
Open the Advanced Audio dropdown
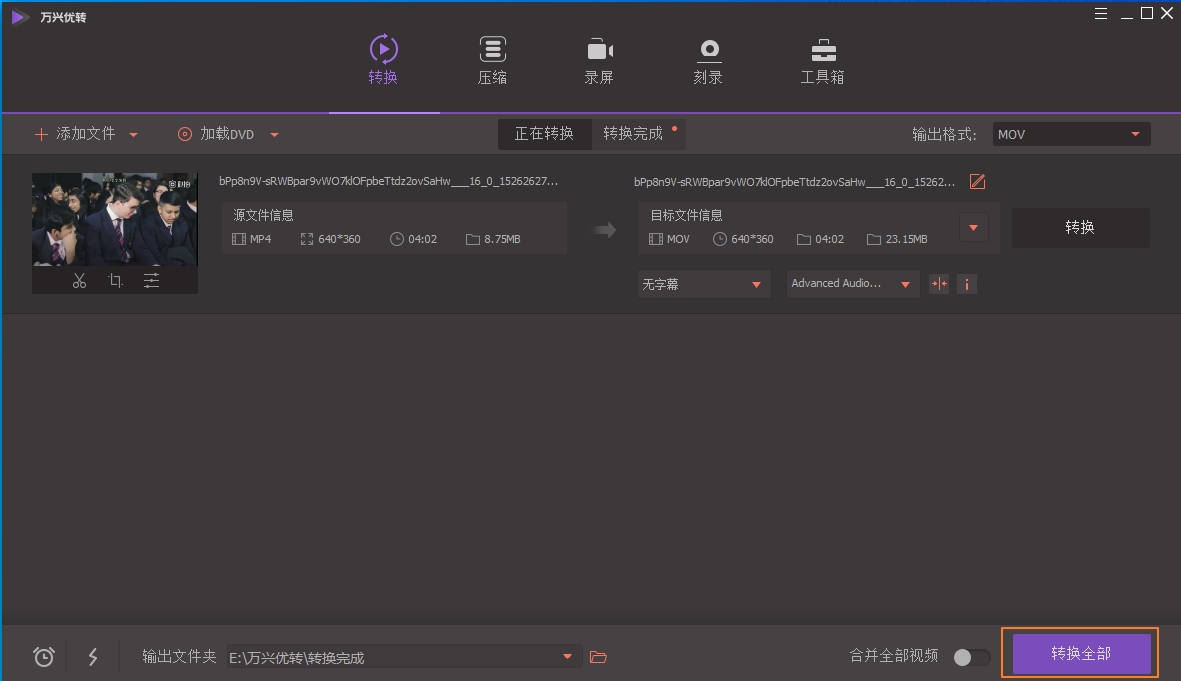point(852,284)
